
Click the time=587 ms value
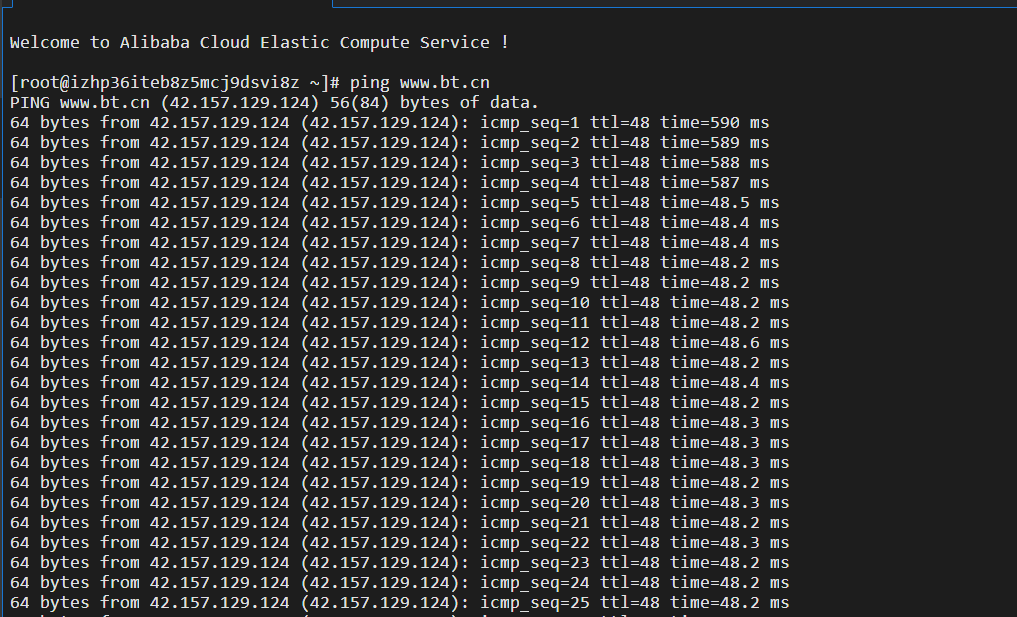pyautogui.click(x=714, y=184)
